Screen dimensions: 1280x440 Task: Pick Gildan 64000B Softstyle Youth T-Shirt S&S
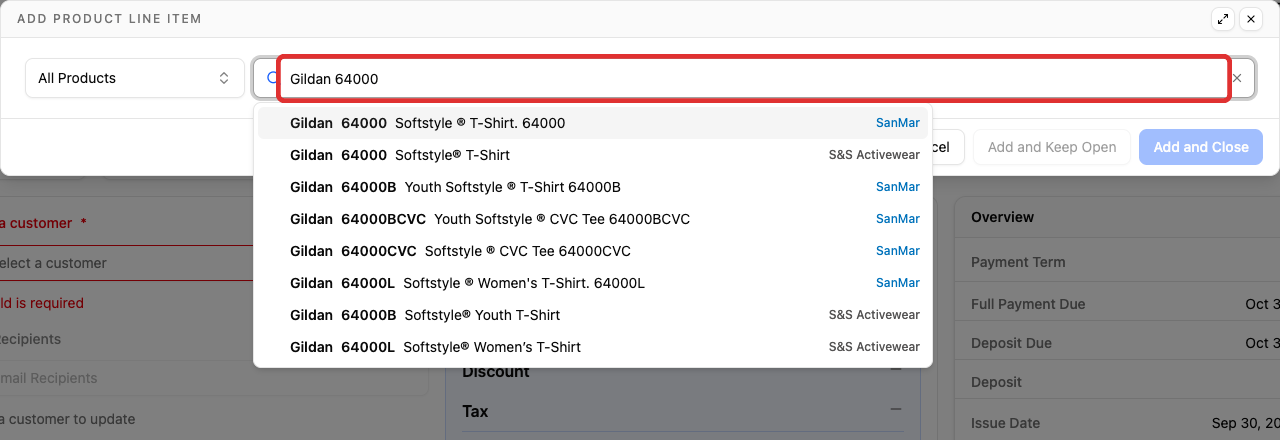593,315
